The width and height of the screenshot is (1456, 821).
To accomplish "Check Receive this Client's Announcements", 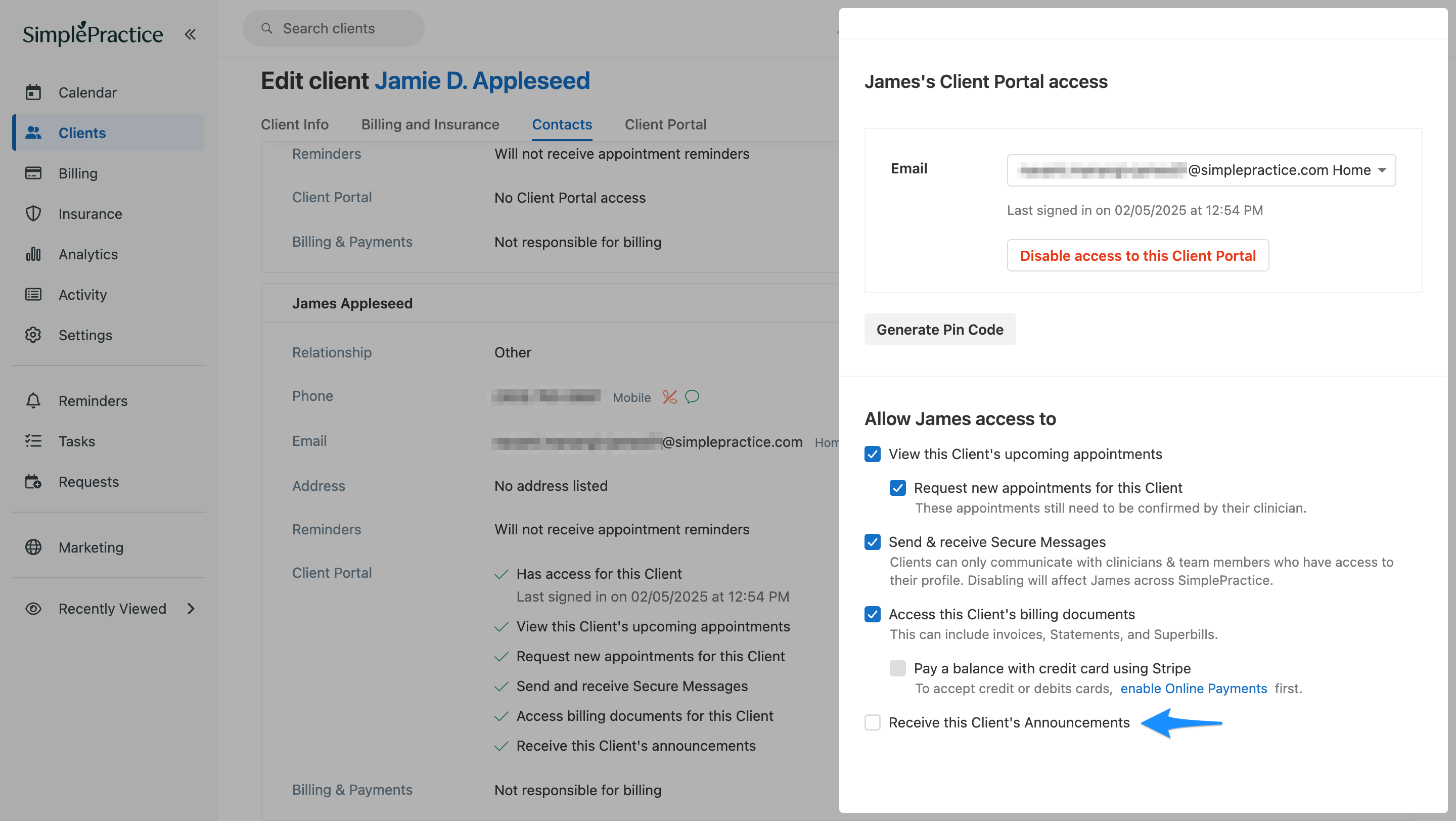I will click(x=873, y=723).
